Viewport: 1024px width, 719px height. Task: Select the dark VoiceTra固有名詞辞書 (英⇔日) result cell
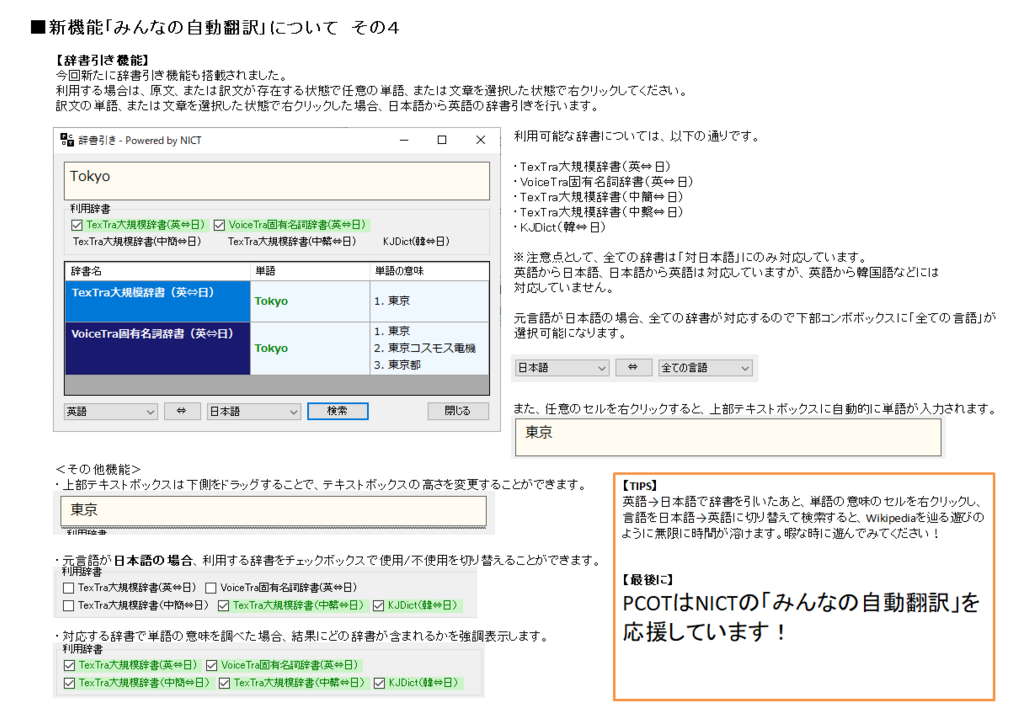(157, 348)
